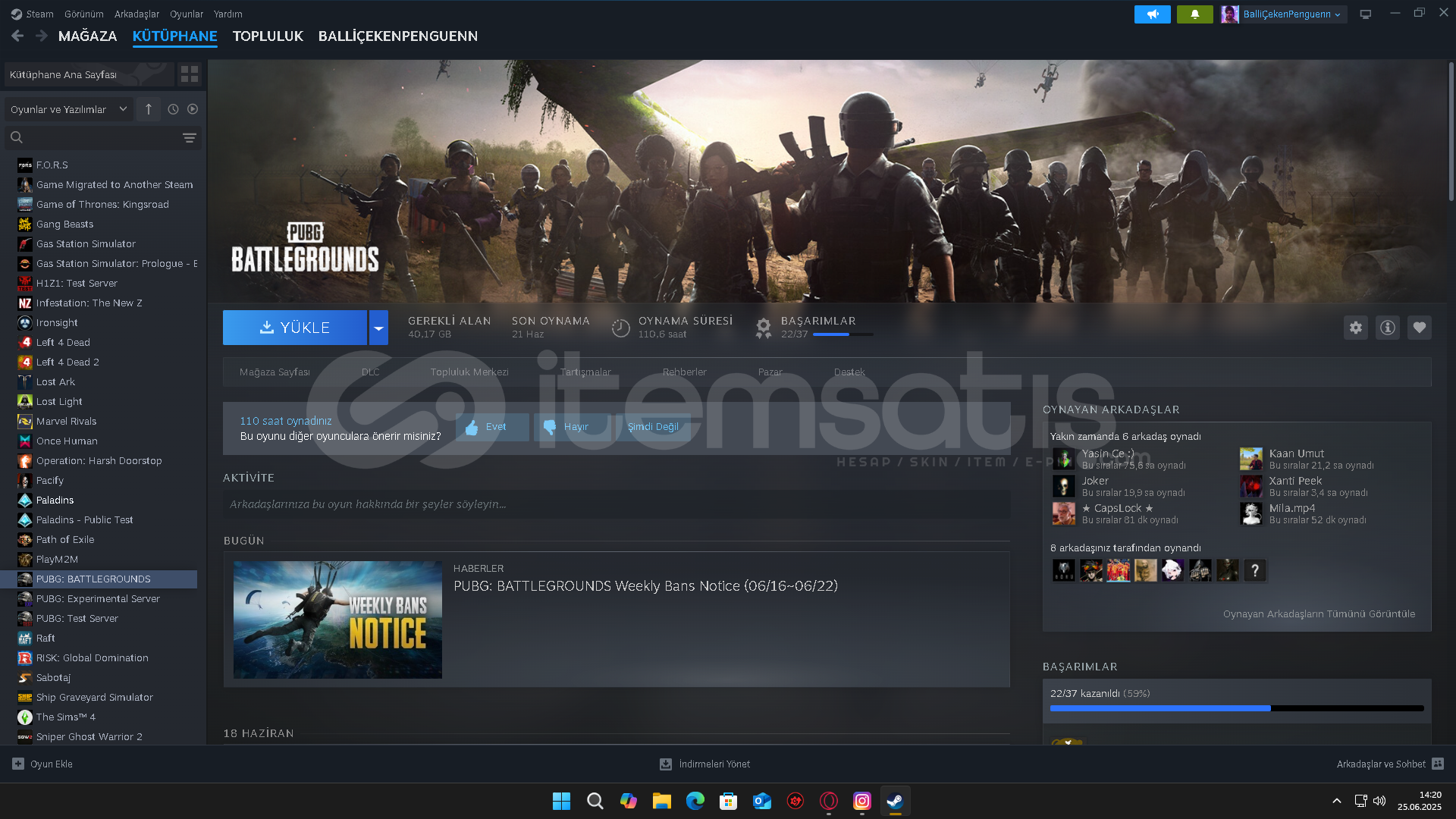Open Weekly Bans Notice thumbnail
This screenshot has height=819, width=1456.
pyautogui.click(x=337, y=620)
